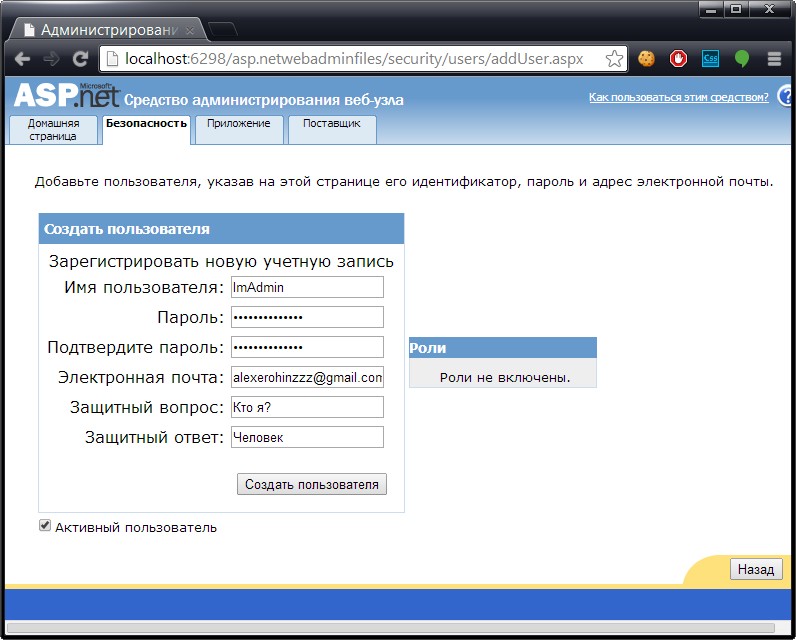Click the 'Электронная почта:' label

pyautogui.click(x=141, y=377)
